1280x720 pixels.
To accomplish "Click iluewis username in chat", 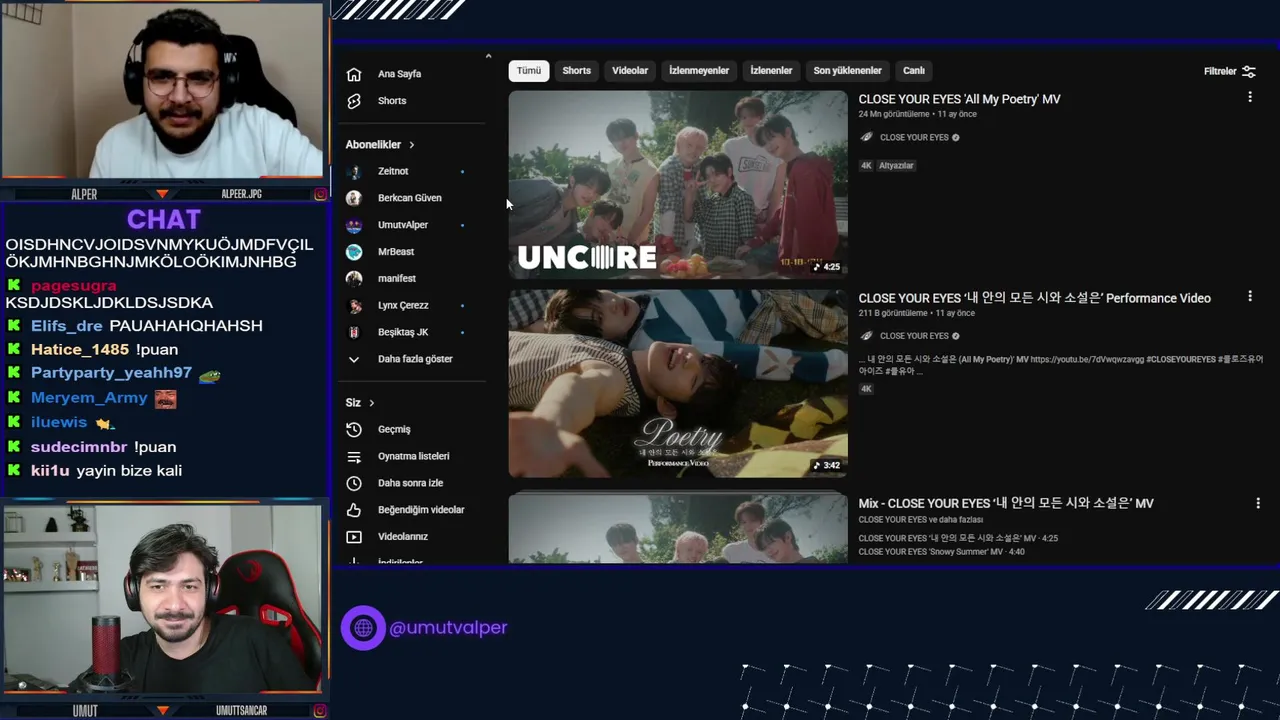I will coord(59,423).
